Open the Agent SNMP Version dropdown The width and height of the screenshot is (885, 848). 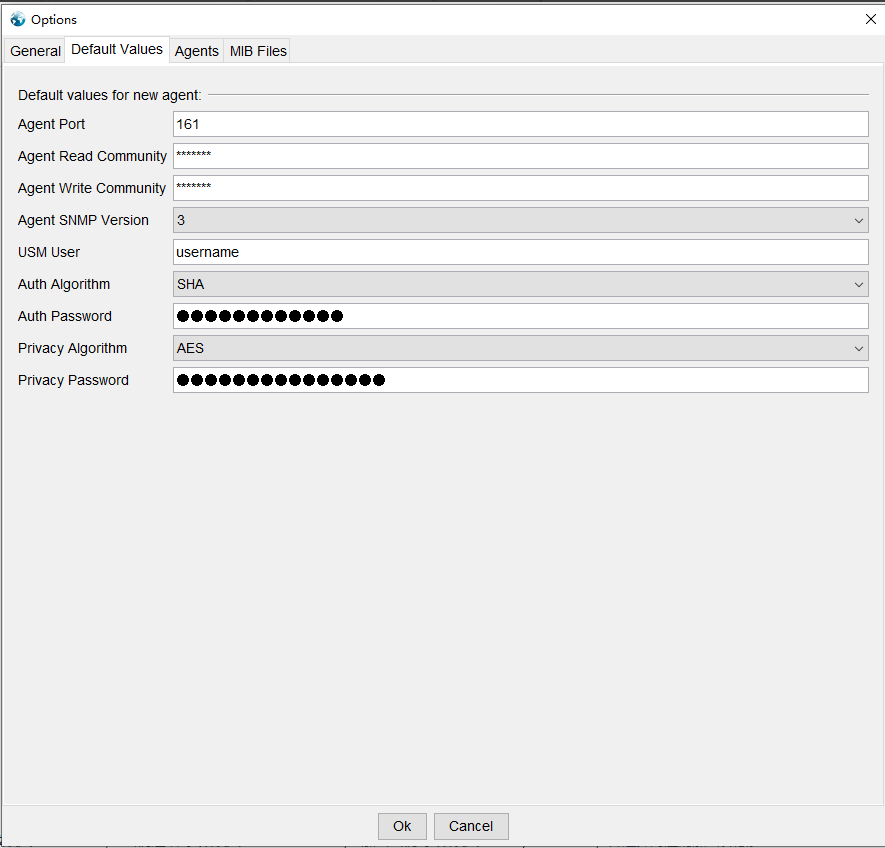point(520,220)
